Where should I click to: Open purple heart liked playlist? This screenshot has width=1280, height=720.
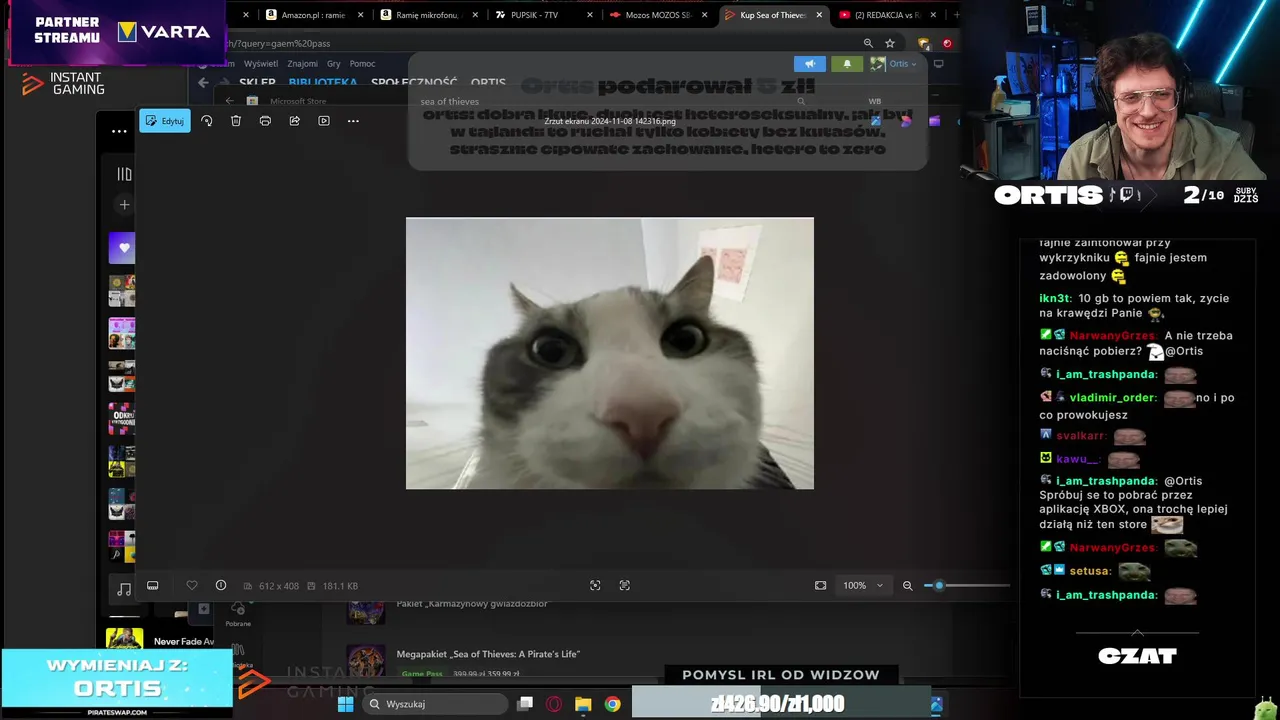click(124, 247)
